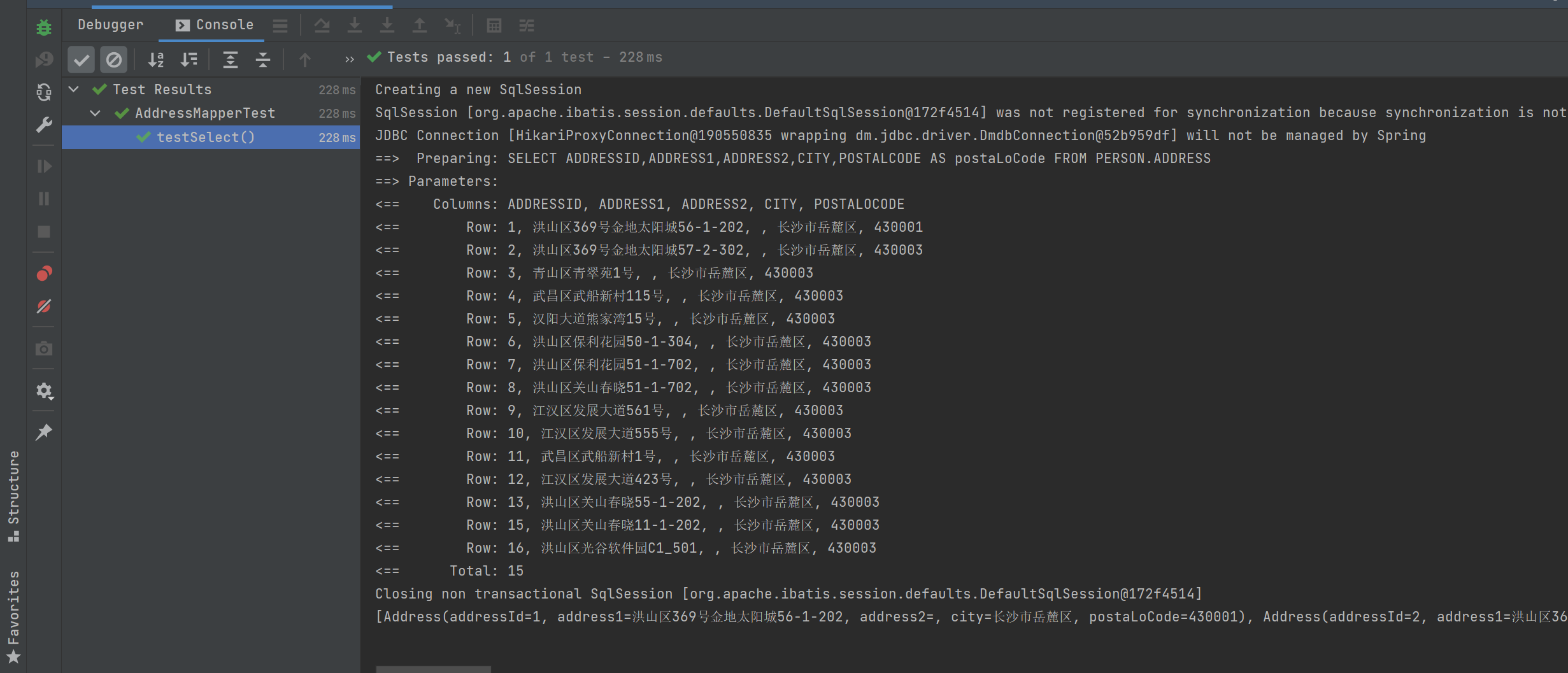This screenshot has width=1568, height=673.
Task: Click the 'Creating a new SqlSession' line
Action: pyautogui.click(x=478, y=90)
